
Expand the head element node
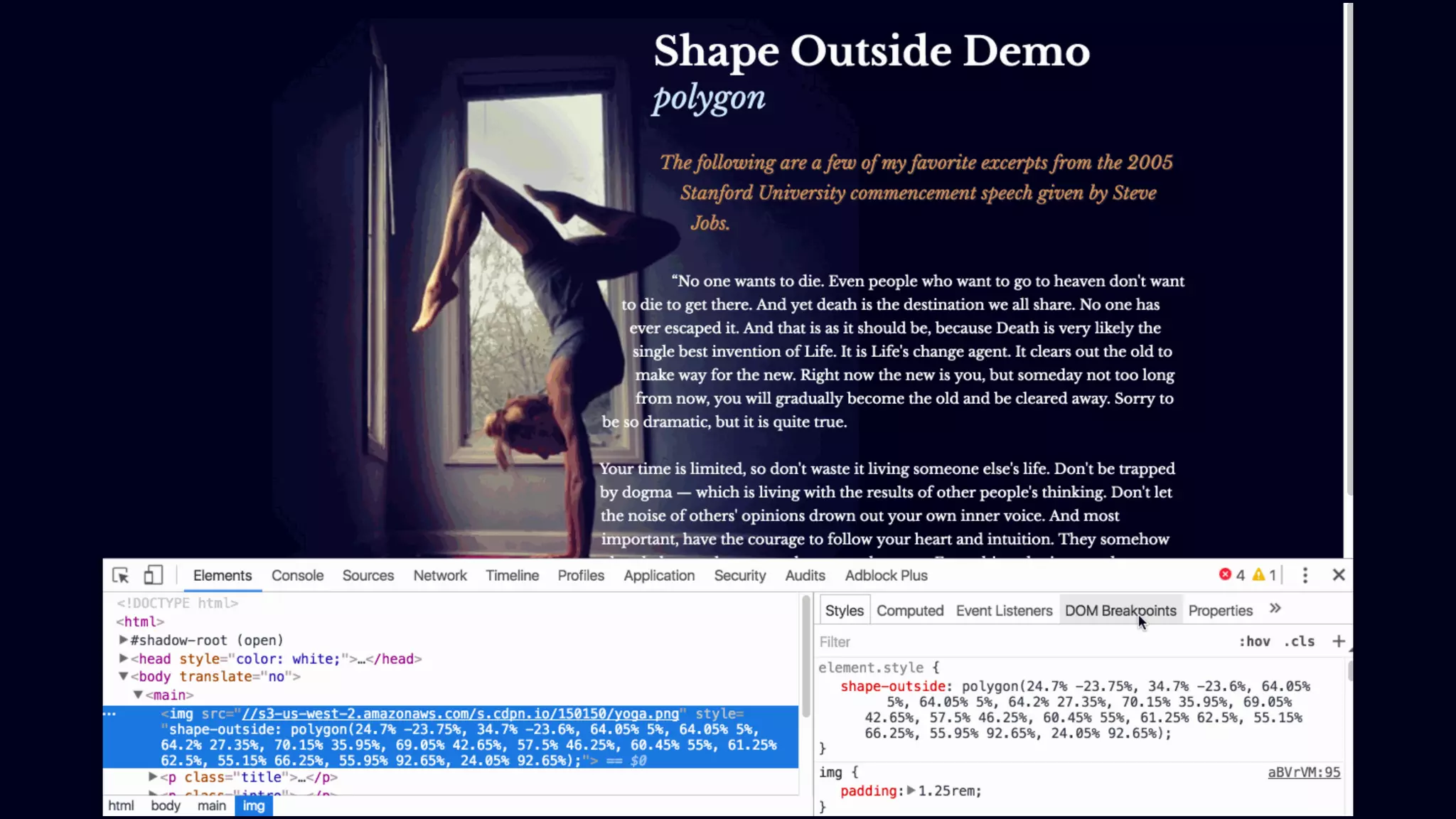123,658
